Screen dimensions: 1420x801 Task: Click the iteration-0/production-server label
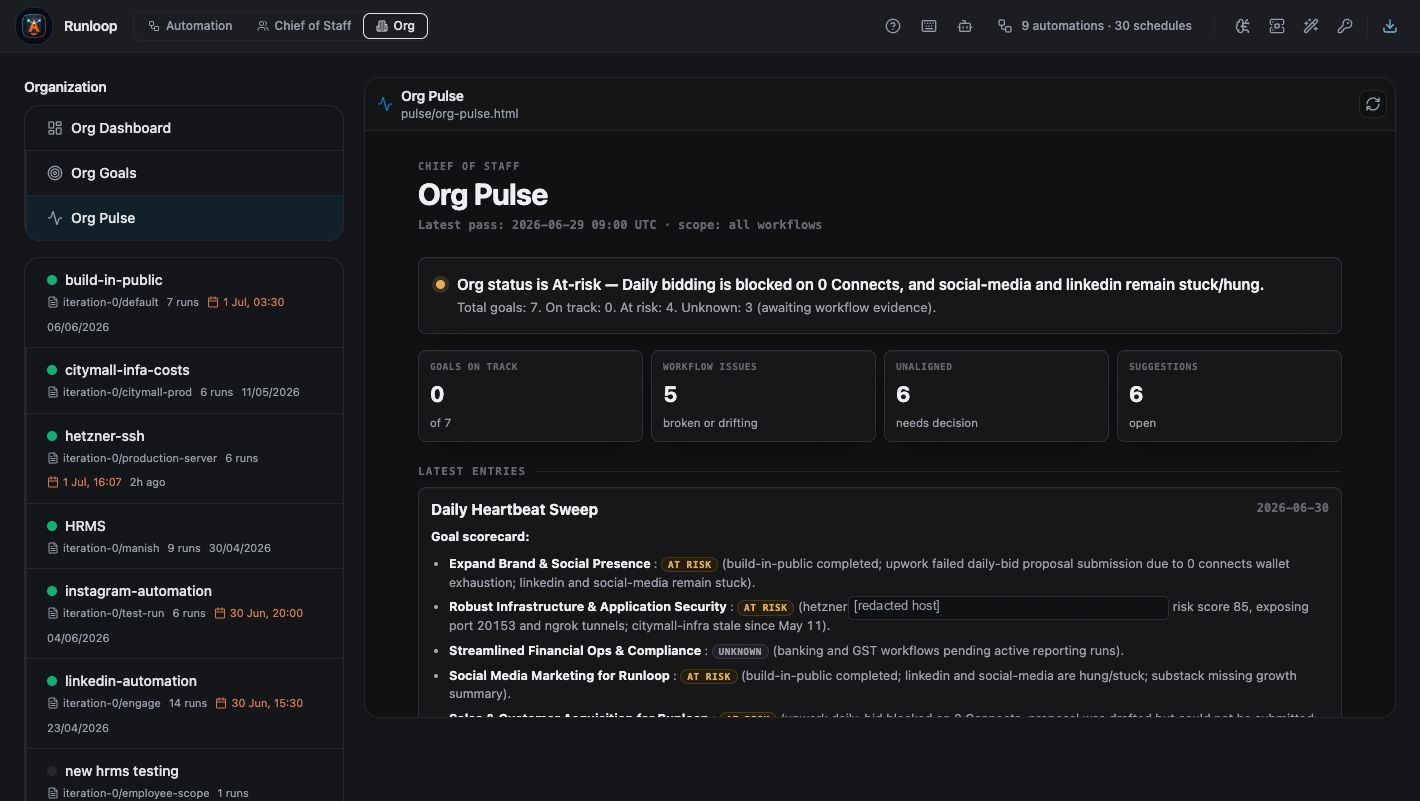click(140, 458)
